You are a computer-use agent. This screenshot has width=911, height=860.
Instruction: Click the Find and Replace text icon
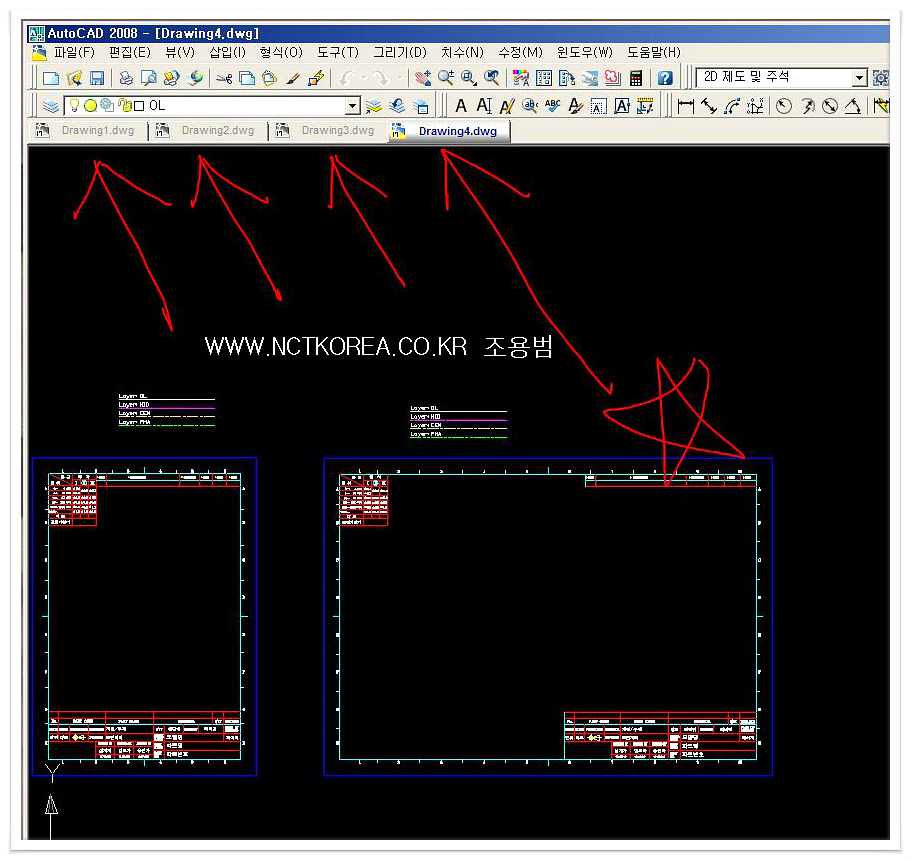[530, 106]
